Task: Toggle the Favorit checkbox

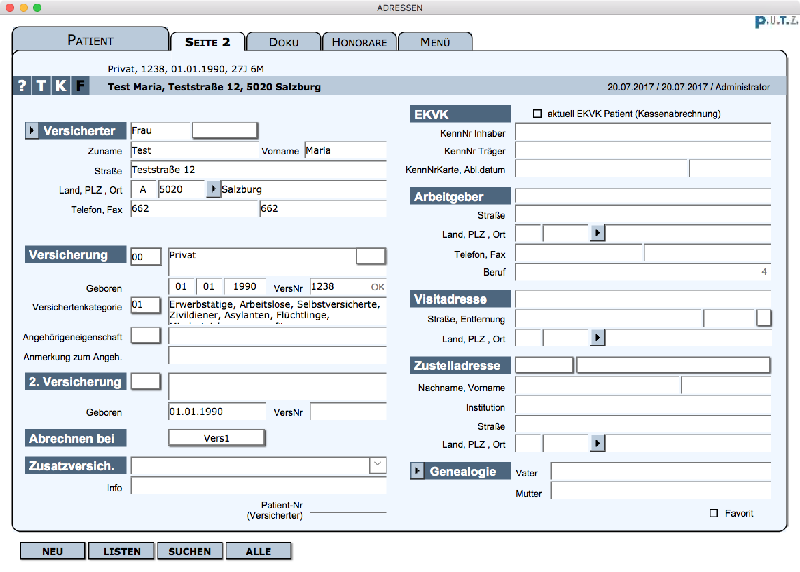Action: pyautogui.click(x=714, y=513)
